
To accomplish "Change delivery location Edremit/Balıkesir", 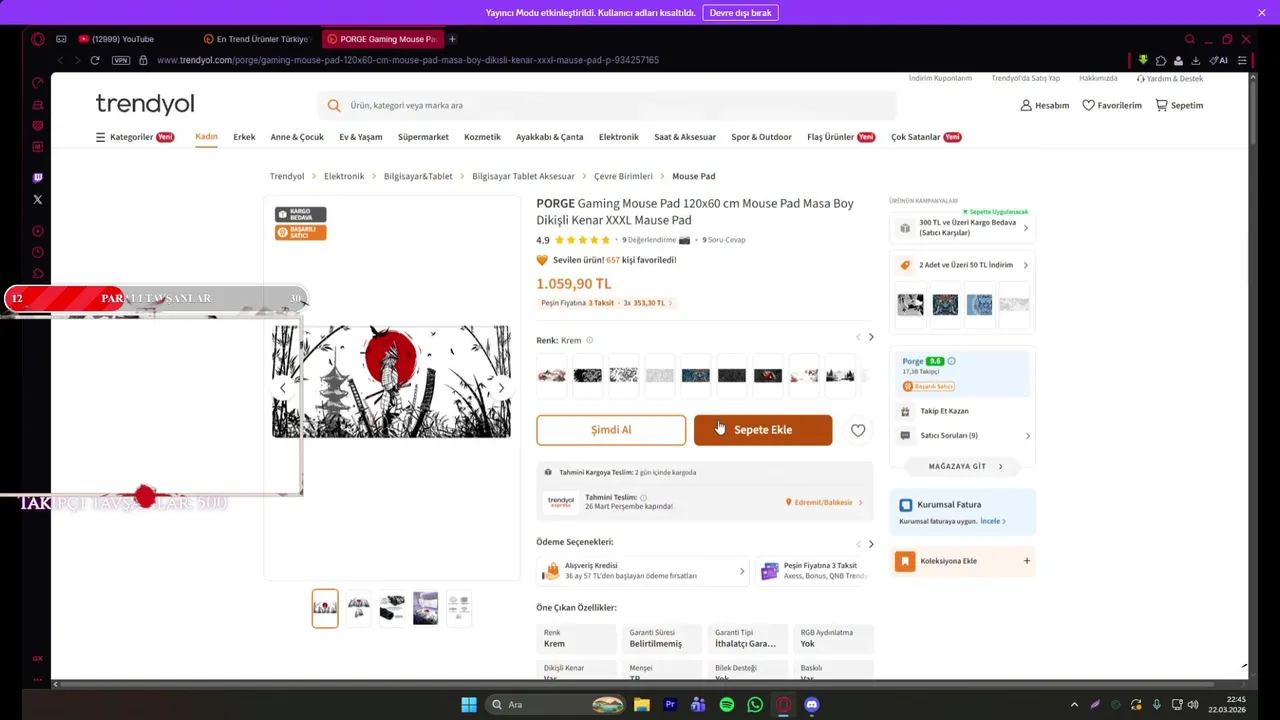I will point(824,503).
